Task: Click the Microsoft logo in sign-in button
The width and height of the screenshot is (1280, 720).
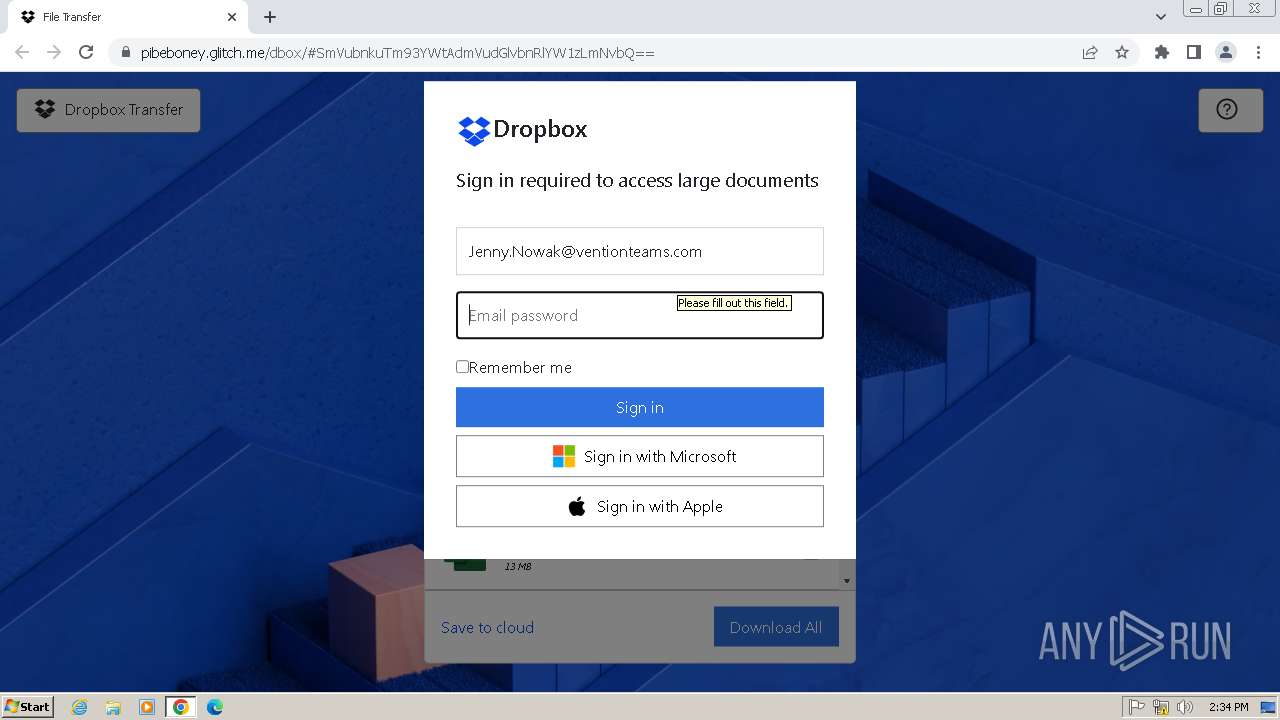Action: pos(564,456)
